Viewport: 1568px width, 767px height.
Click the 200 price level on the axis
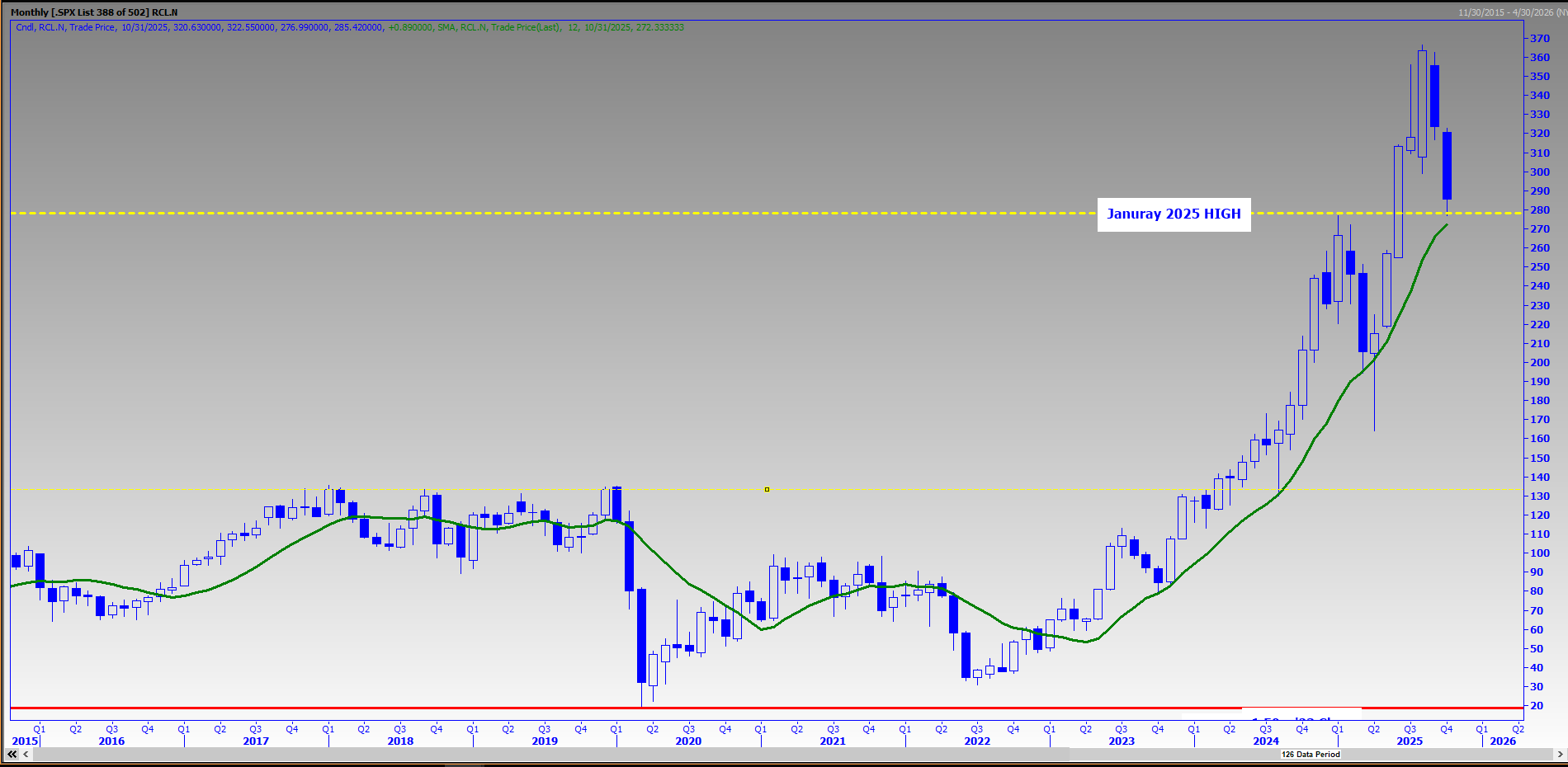click(x=1539, y=363)
